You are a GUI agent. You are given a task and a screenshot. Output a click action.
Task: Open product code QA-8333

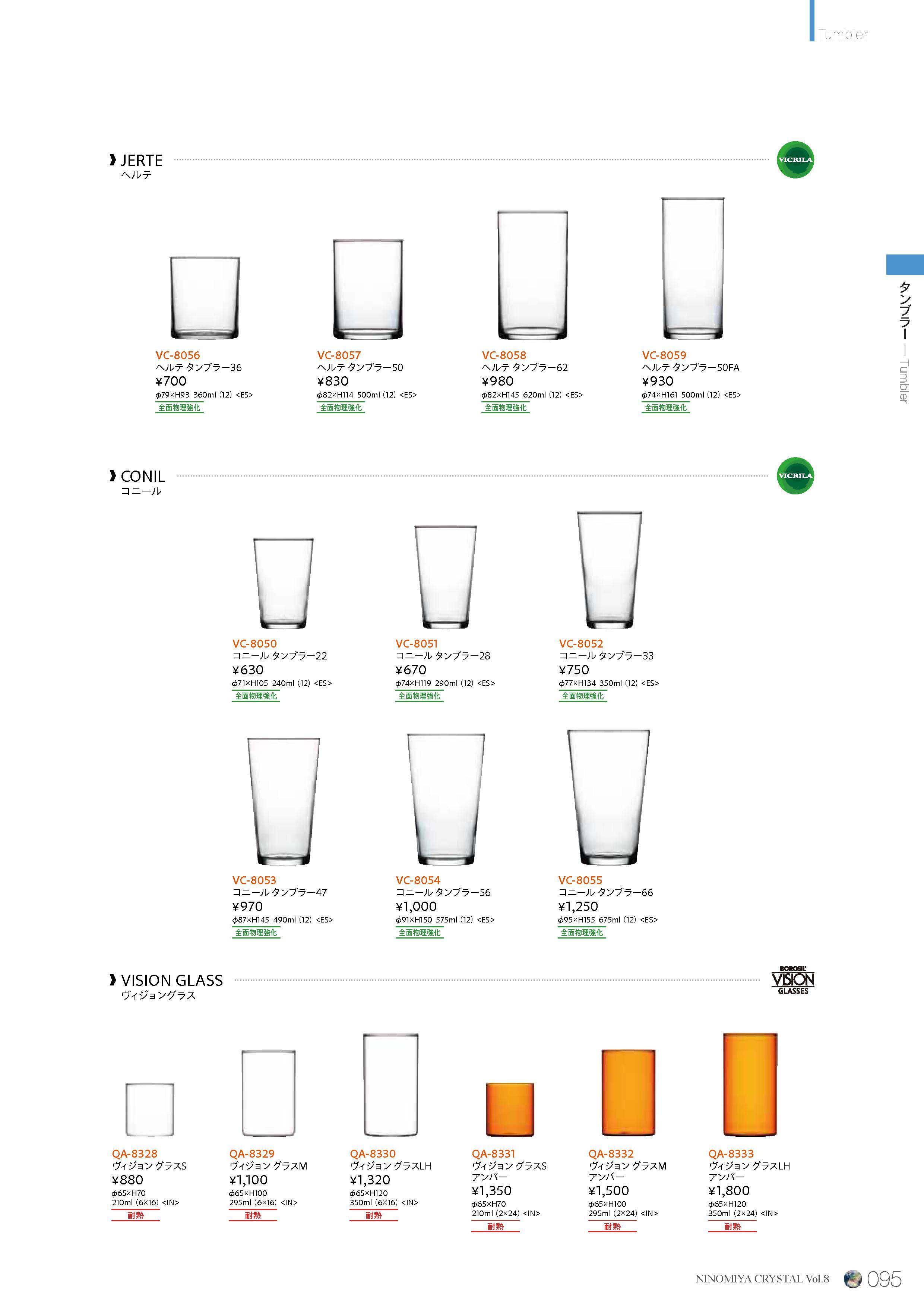coord(730,1153)
